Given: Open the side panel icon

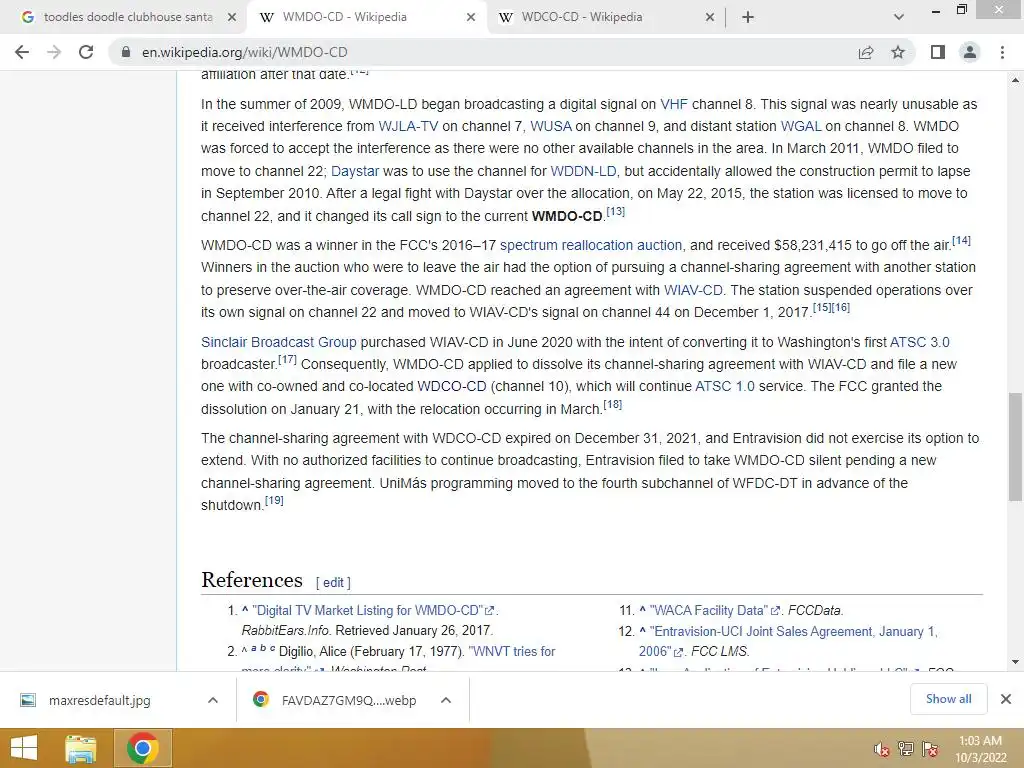Looking at the screenshot, I should point(938,52).
